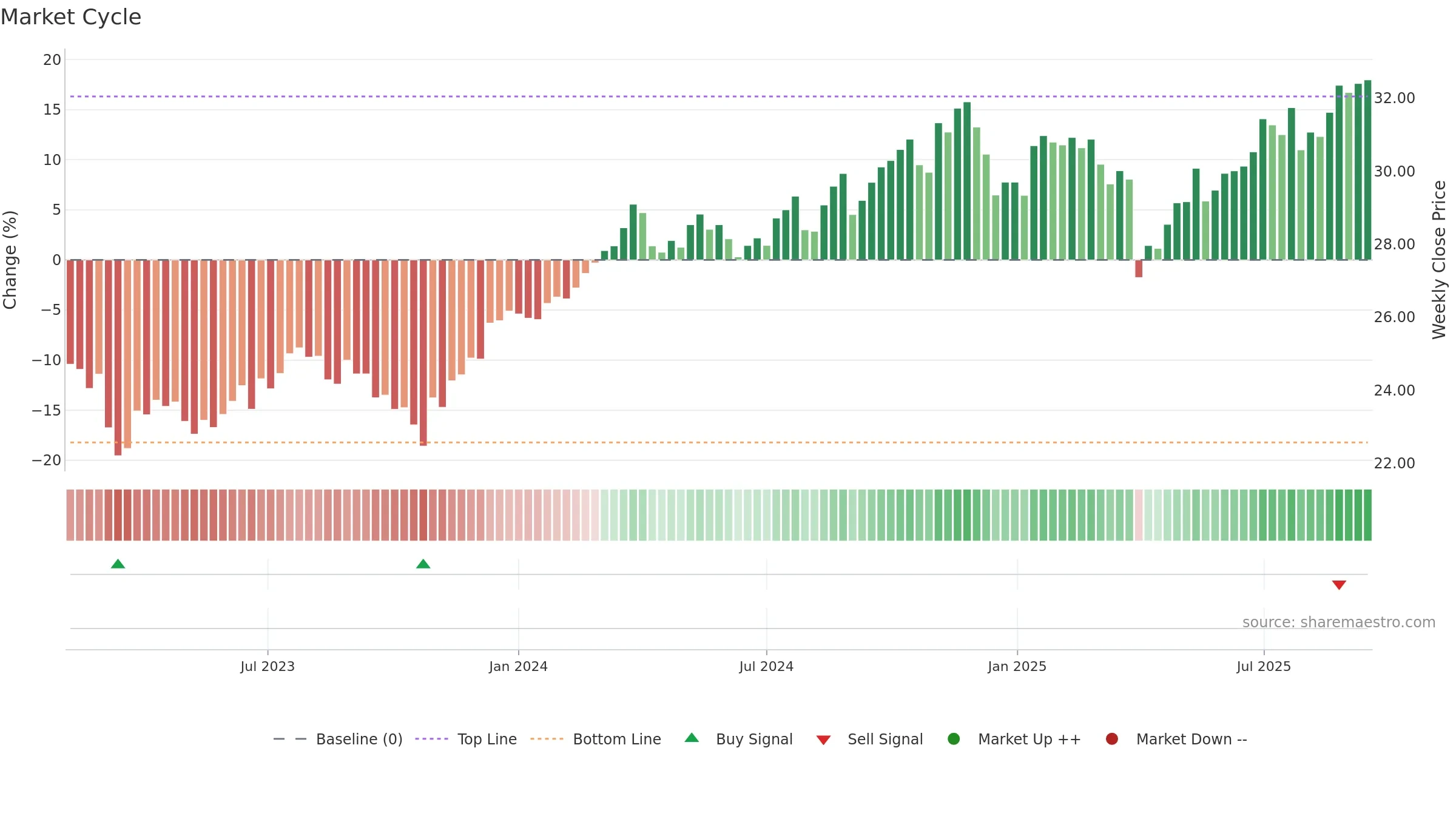Toggle Market Down -- legend entry
The width and height of the screenshot is (1456, 819).
[x=1176, y=739]
